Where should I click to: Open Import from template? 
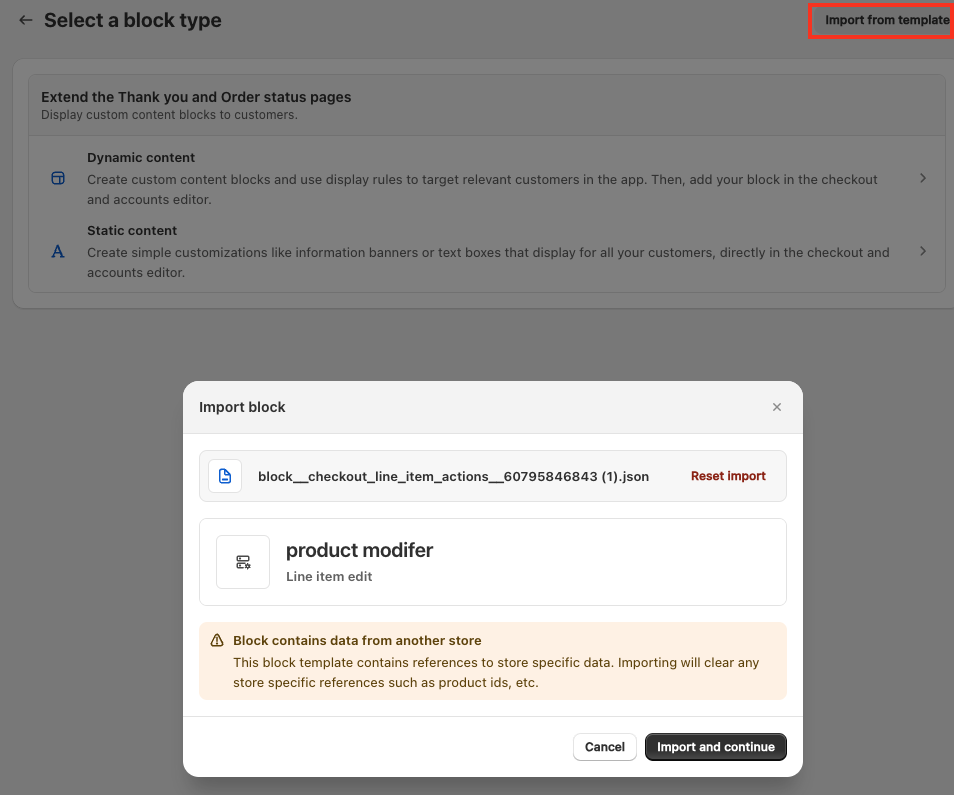click(x=880, y=20)
